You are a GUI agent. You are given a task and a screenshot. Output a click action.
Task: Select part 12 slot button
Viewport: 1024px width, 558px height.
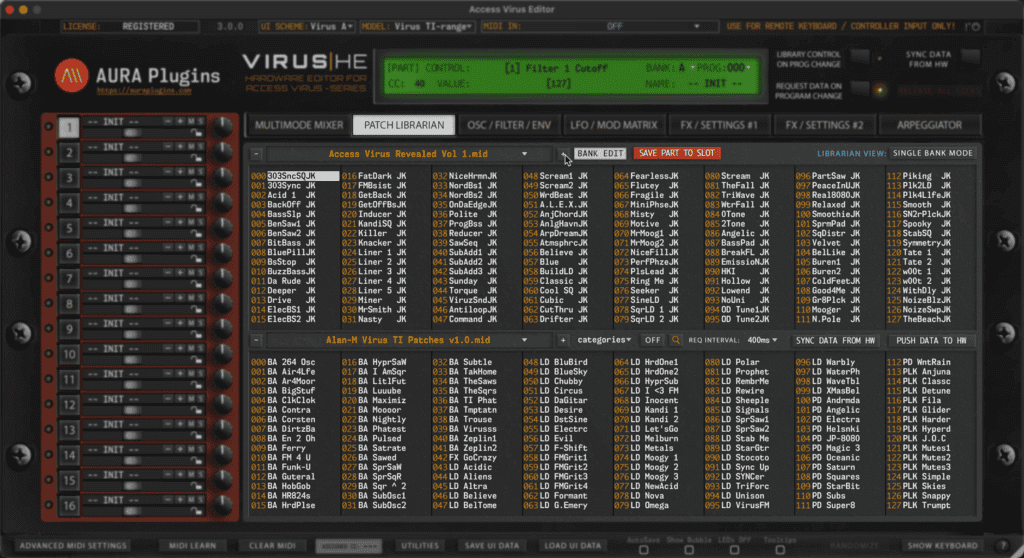[x=69, y=405]
